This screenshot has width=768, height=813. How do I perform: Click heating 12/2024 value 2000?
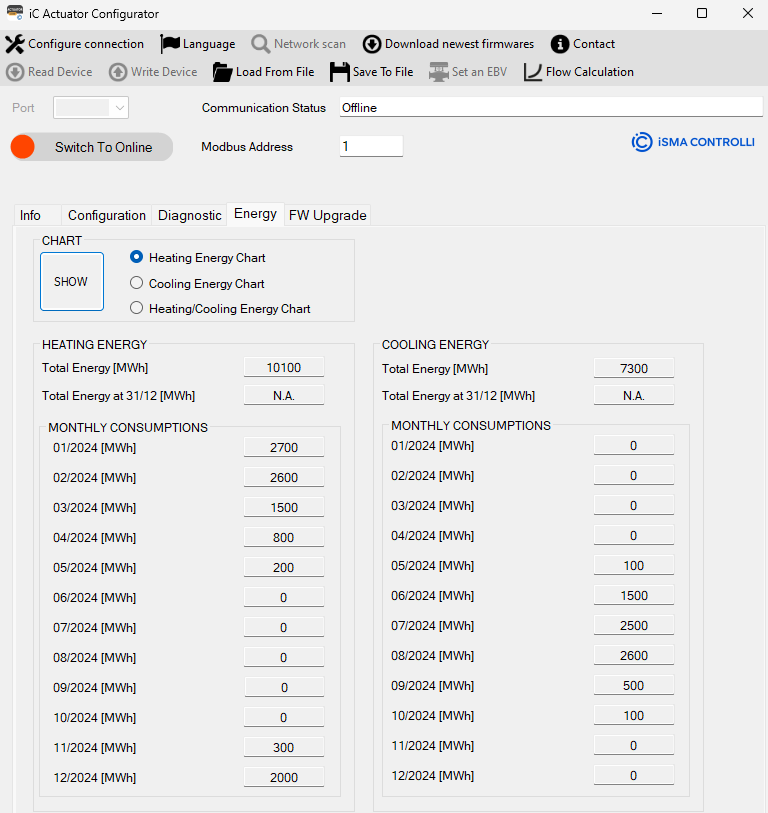click(284, 777)
